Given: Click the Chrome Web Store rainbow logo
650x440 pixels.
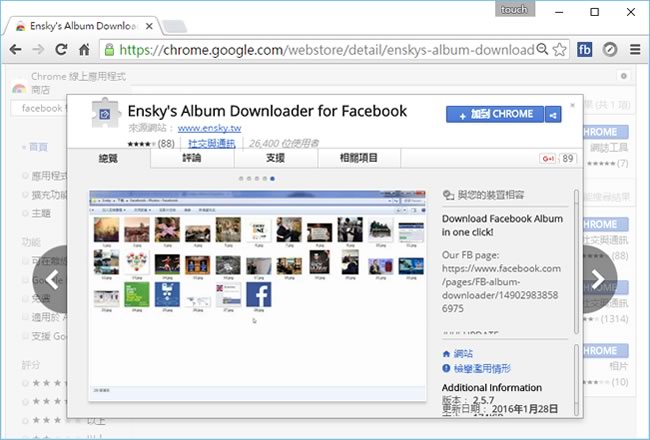Looking at the screenshot, I should 19,88.
